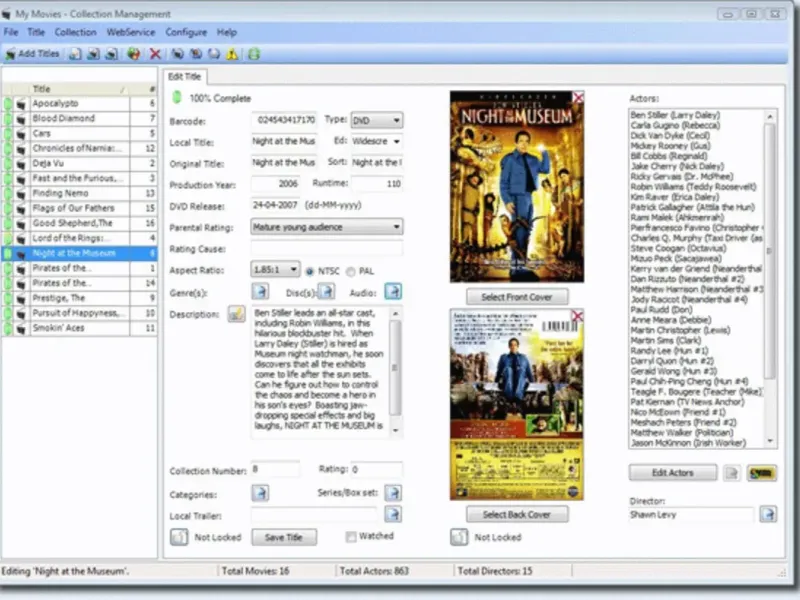Open the Categories editor icon
Viewport: 800px width, 600px height.
260,493
